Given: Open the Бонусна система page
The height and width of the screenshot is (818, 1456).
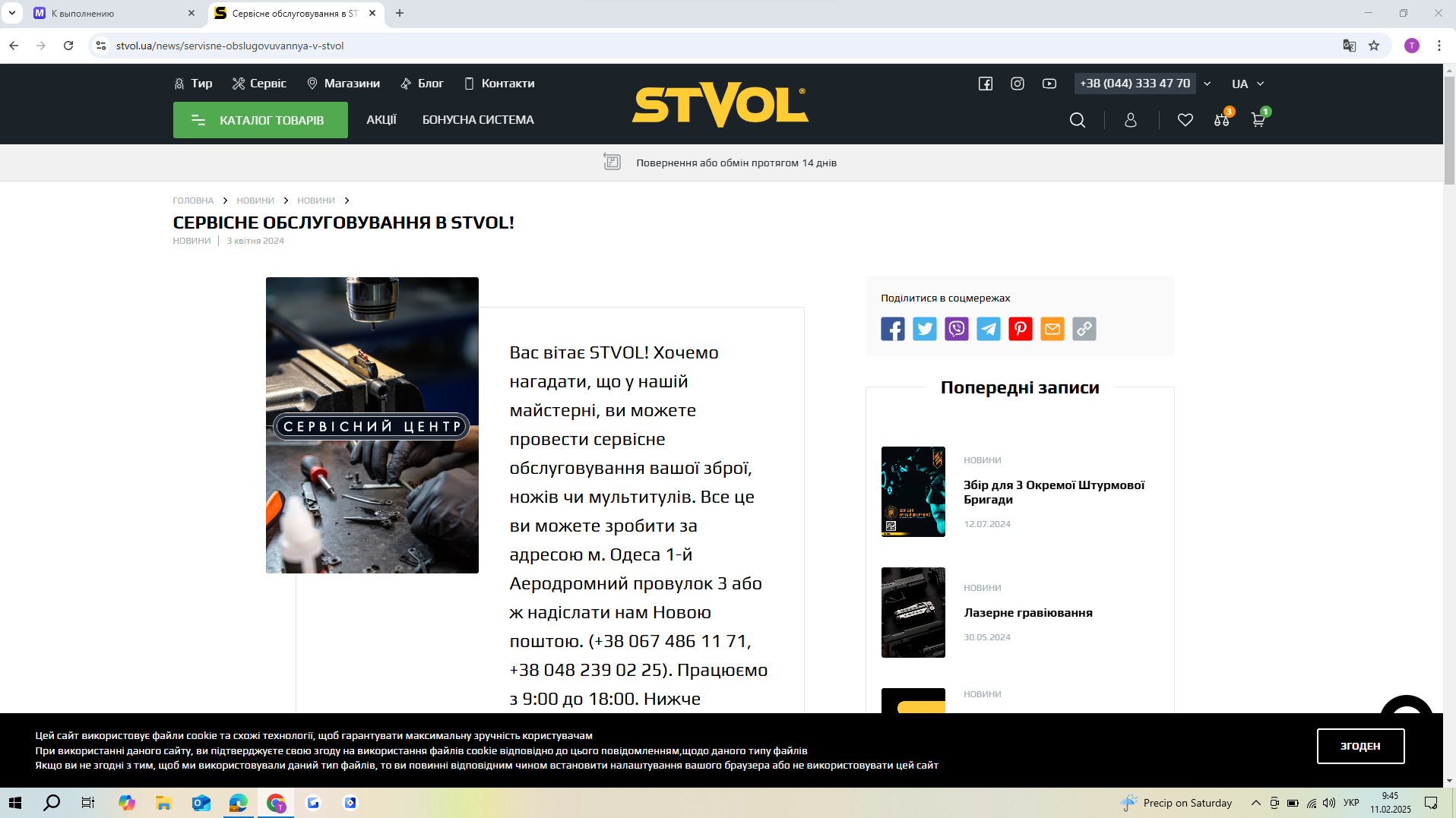Looking at the screenshot, I should click(478, 120).
